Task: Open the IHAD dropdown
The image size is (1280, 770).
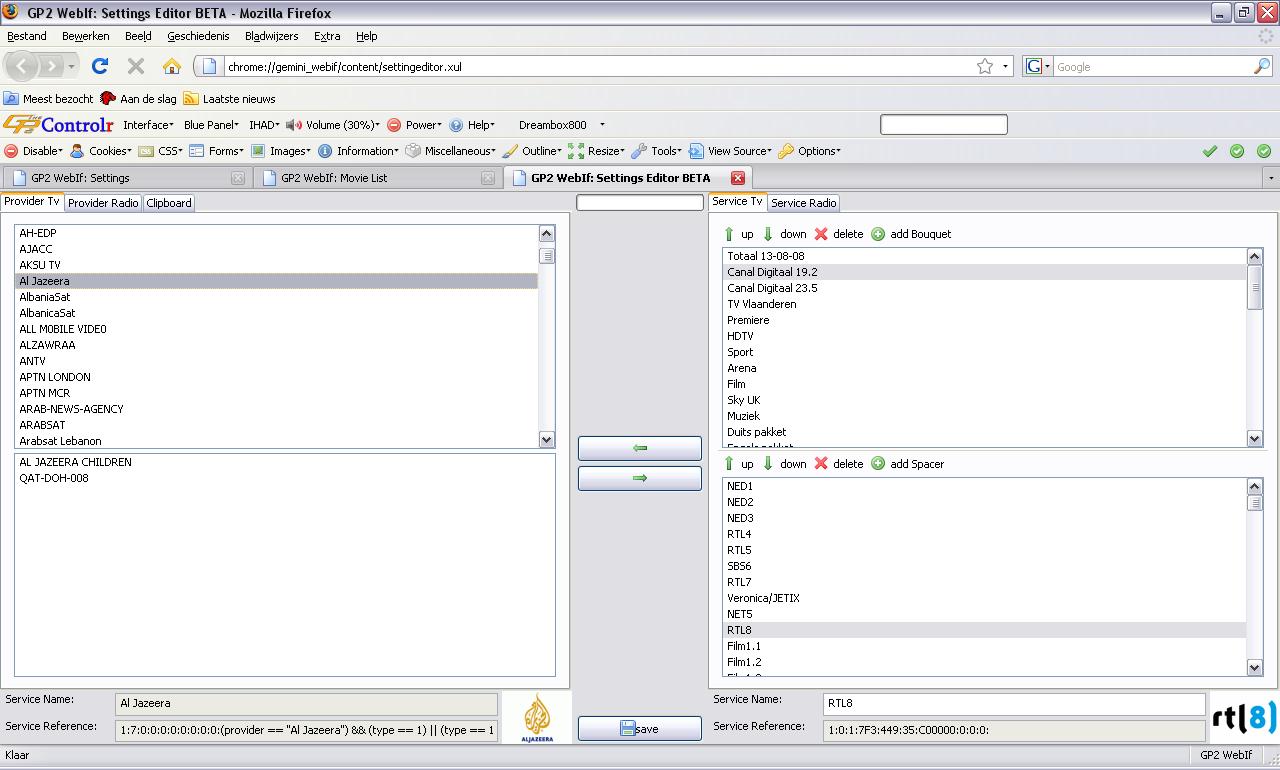Action: [264, 125]
